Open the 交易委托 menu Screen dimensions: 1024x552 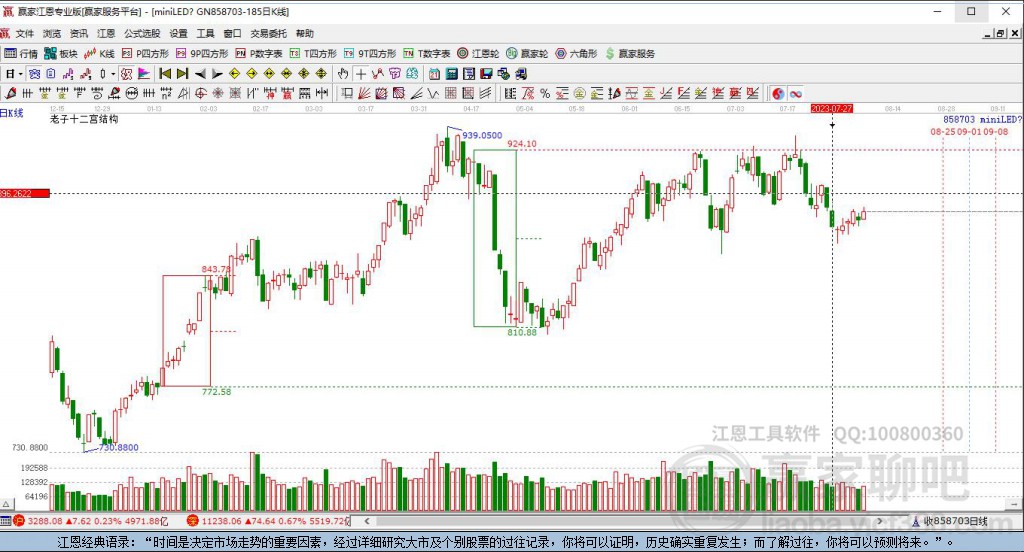click(270, 33)
